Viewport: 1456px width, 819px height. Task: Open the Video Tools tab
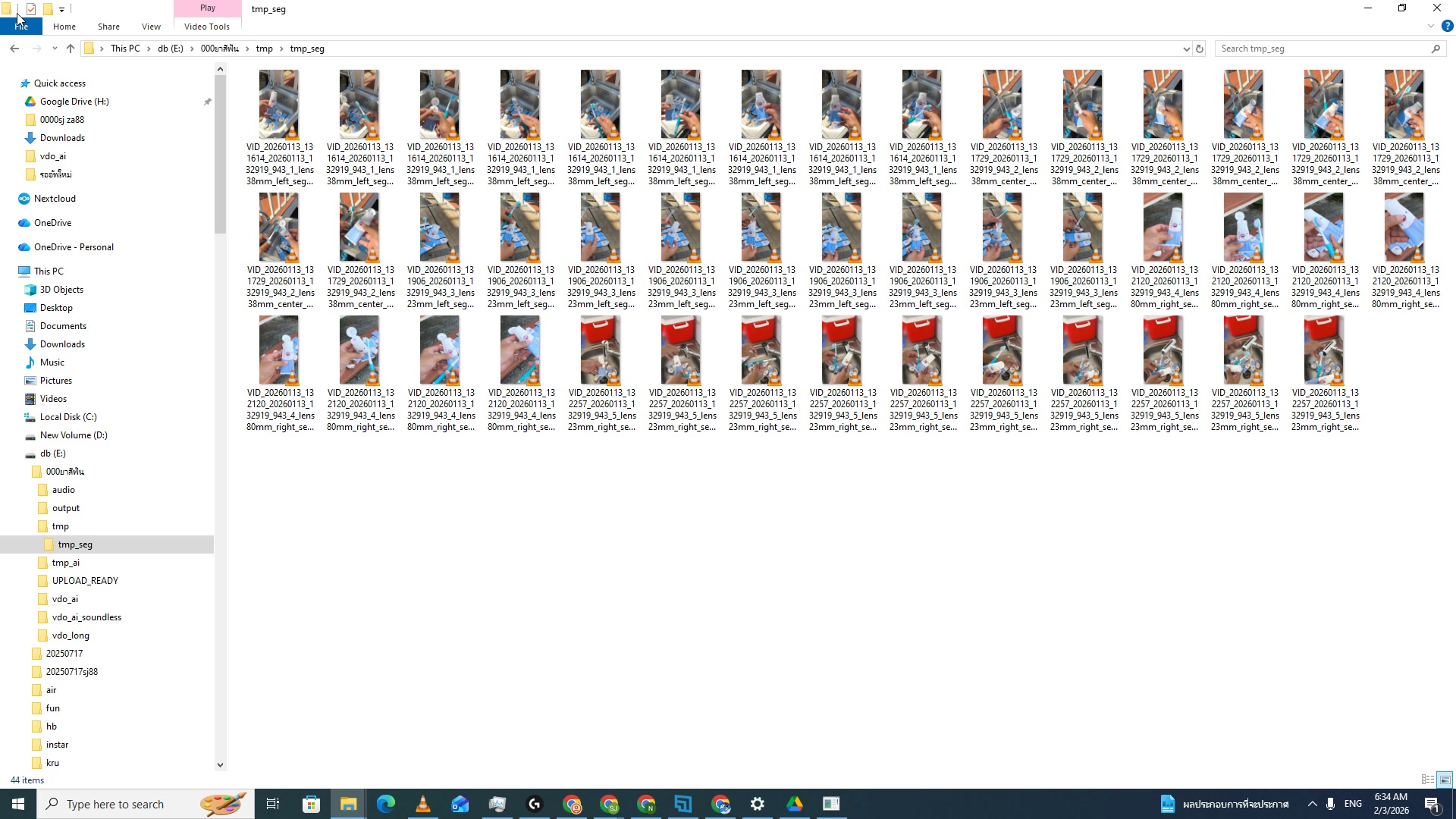(x=206, y=27)
